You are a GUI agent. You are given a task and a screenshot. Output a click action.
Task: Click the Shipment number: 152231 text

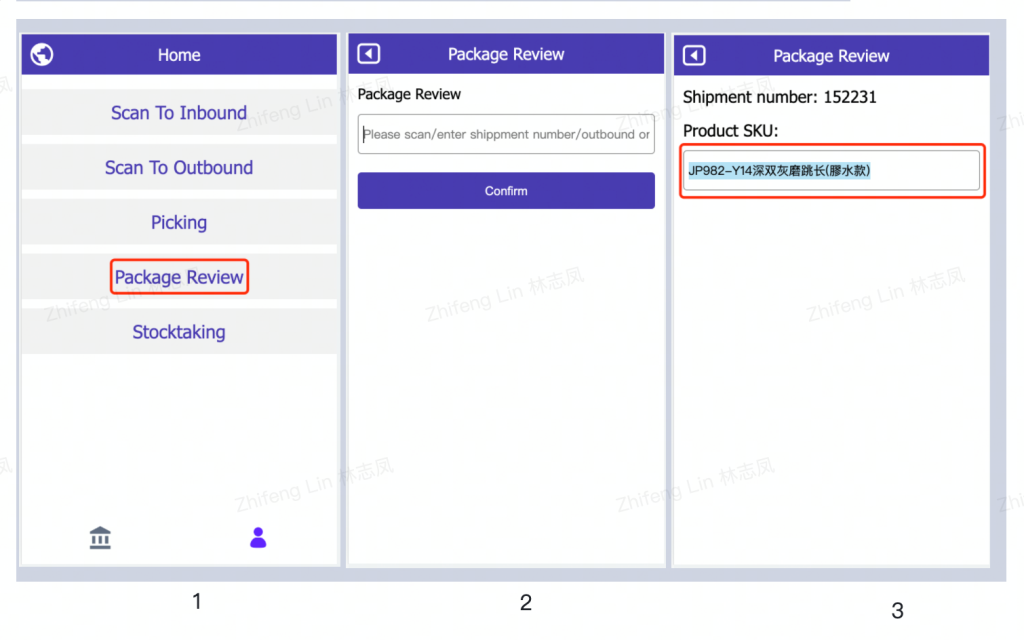click(780, 97)
